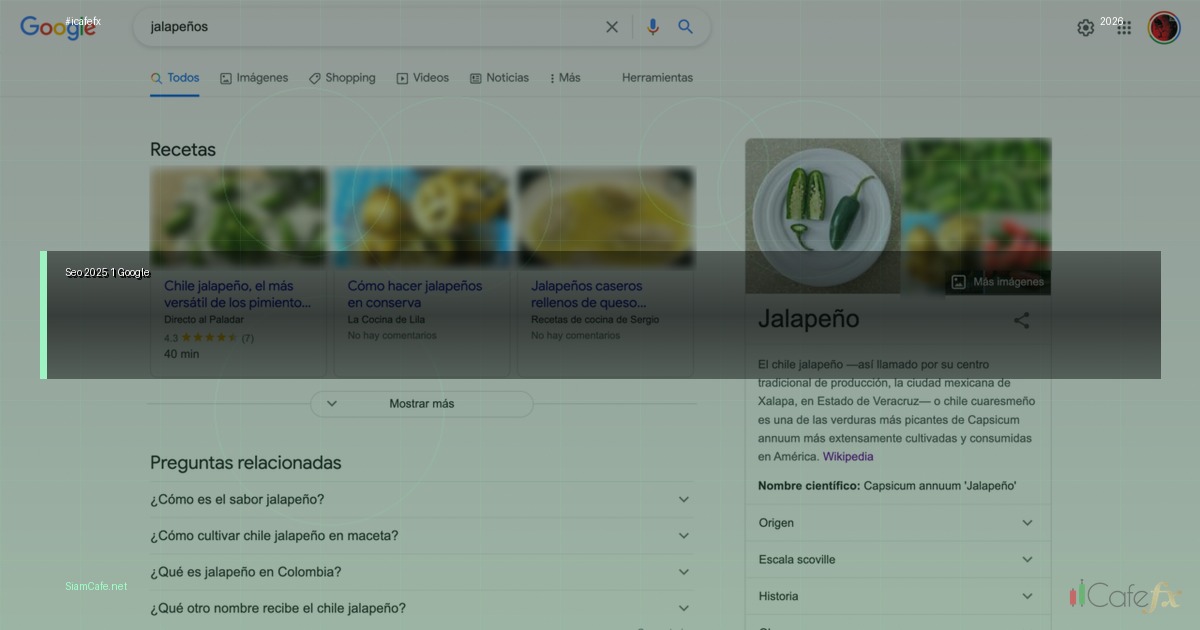The image size is (1200, 630).
Task: Click Más imágenes button on panel
Action: coord(997,282)
